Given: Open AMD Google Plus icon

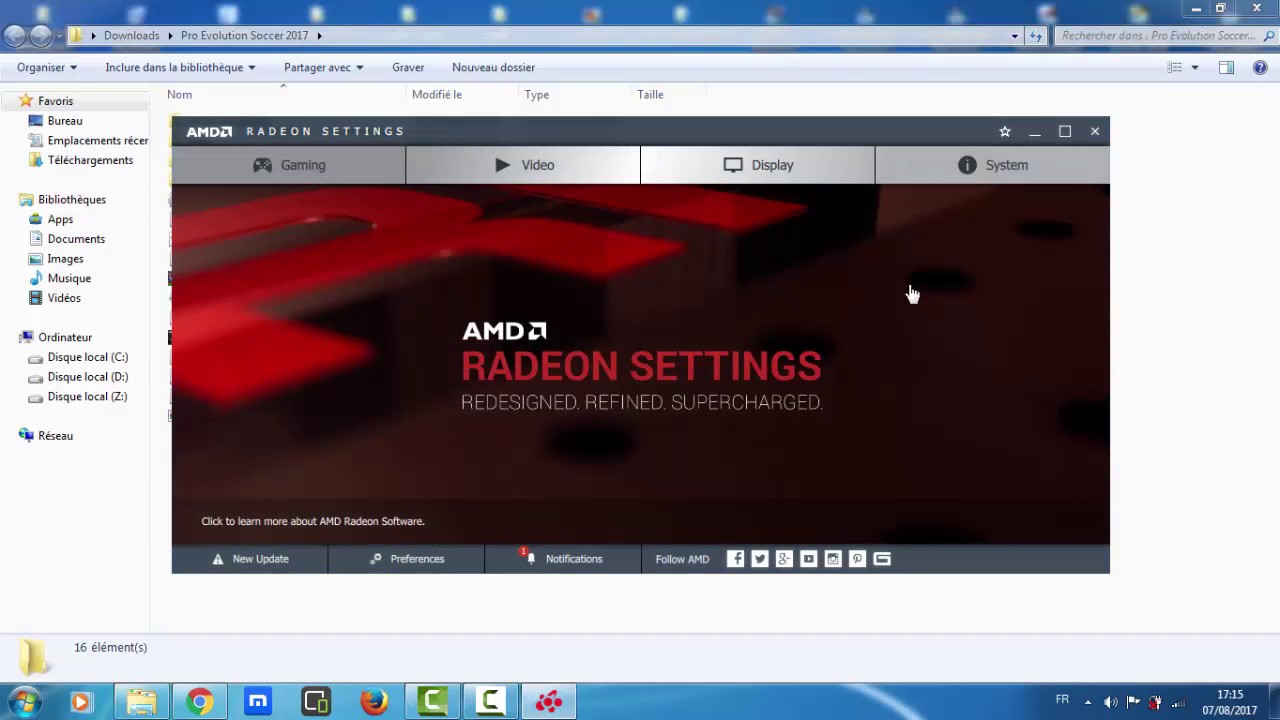Looking at the screenshot, I should [x=784, y=559].
